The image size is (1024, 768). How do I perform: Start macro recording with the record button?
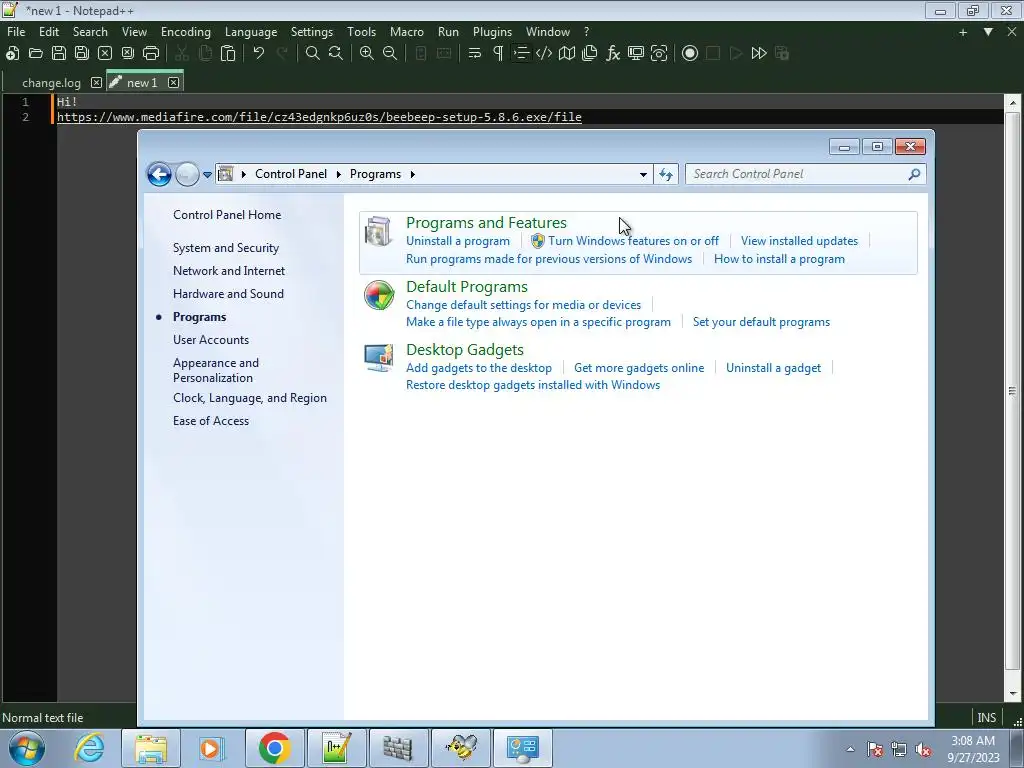690,54
